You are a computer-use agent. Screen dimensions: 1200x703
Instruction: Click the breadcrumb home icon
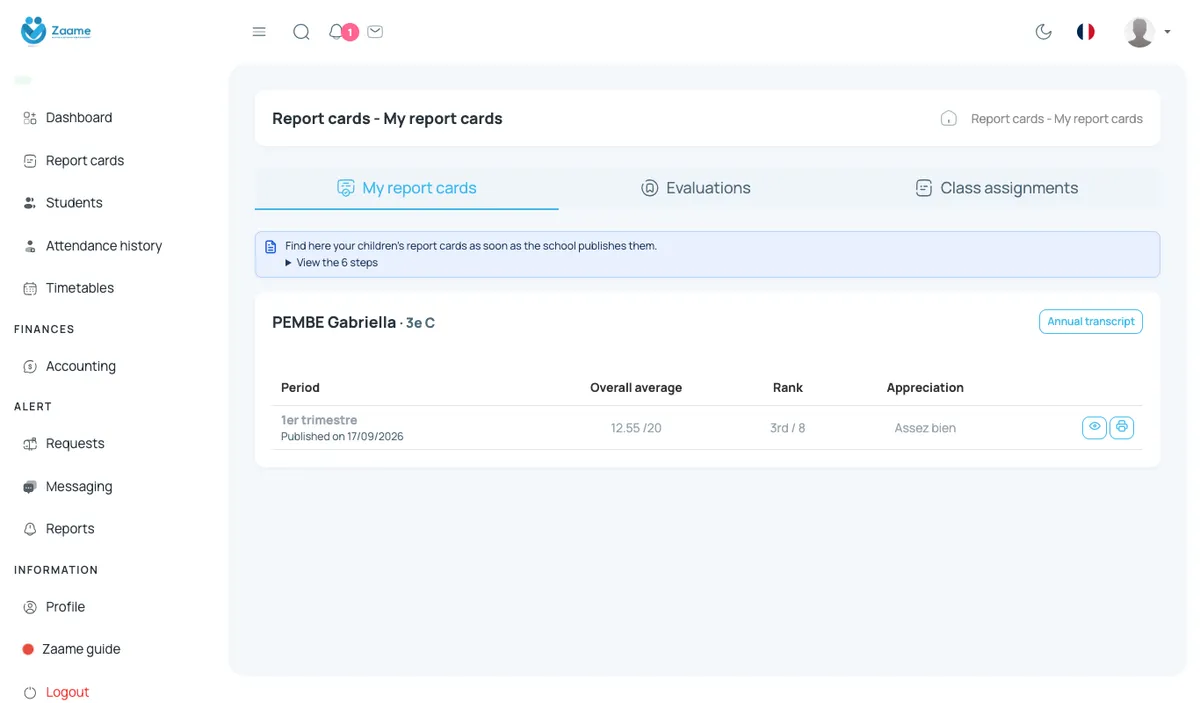click(949, 119)
